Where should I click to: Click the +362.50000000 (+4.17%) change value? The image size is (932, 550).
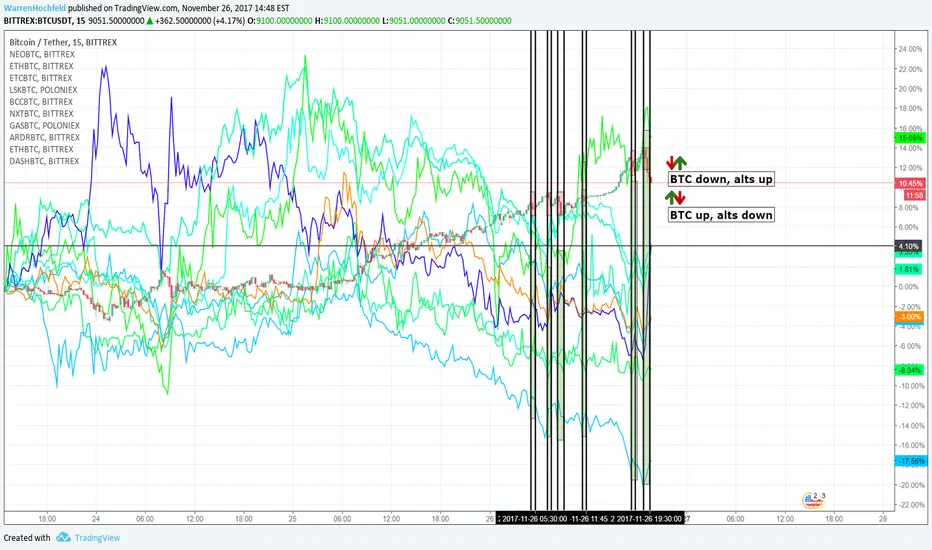(200, 21)
